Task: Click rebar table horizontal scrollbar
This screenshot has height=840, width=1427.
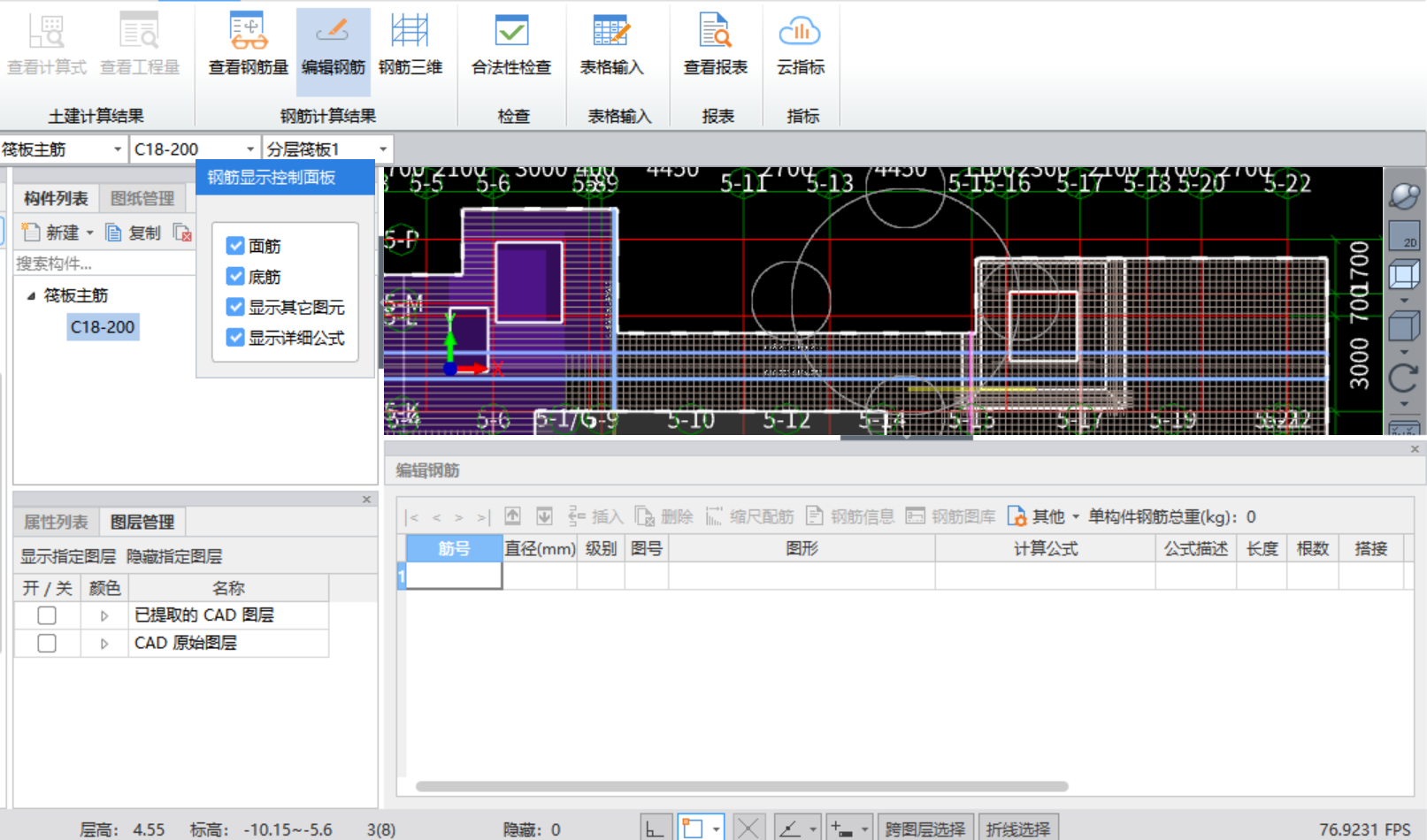Action: 741,786
